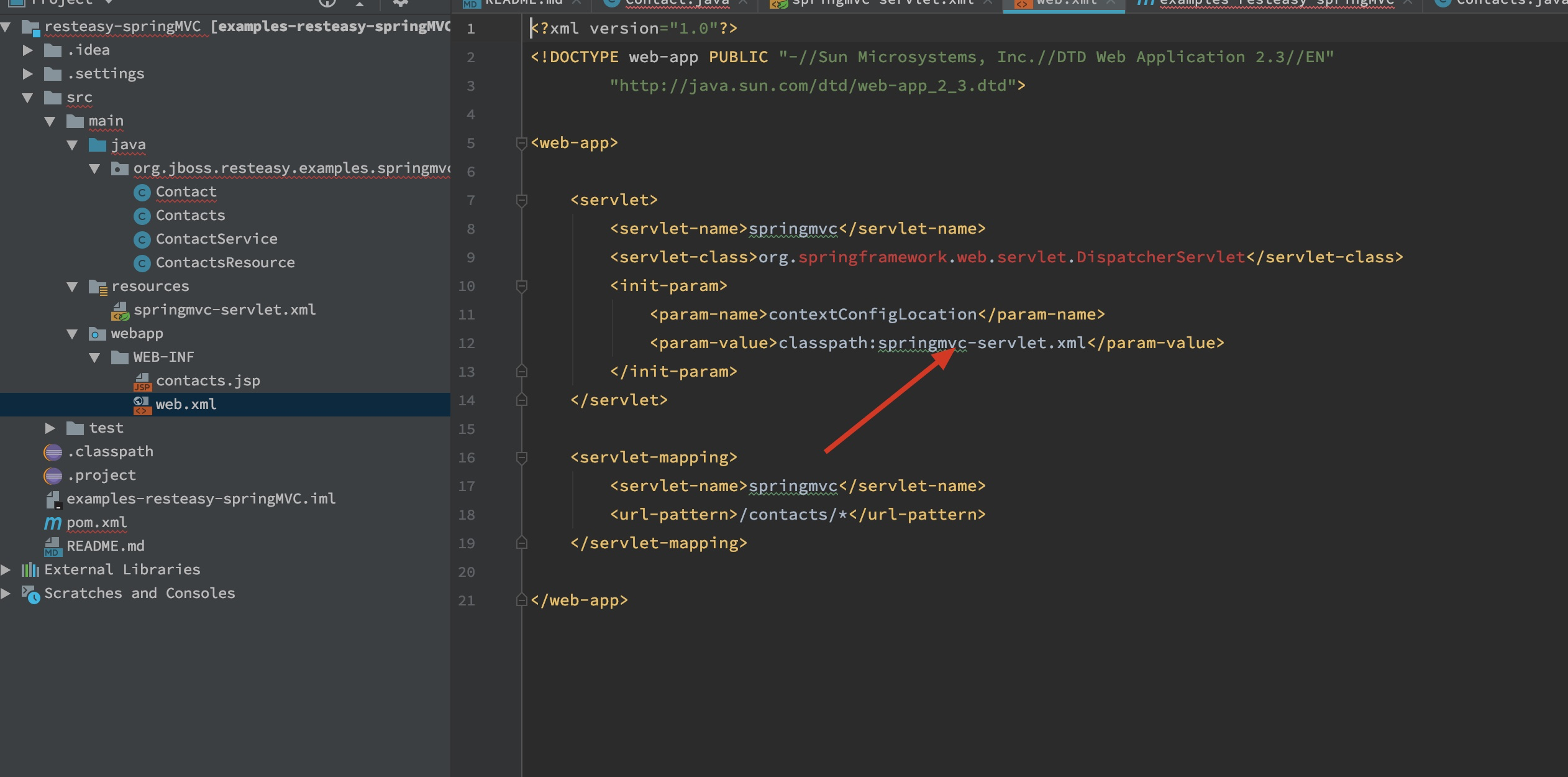
Task: Click the springmvc-servlet.xml Spring config icon
Action: pyautogui.click(x=120, y=311)
